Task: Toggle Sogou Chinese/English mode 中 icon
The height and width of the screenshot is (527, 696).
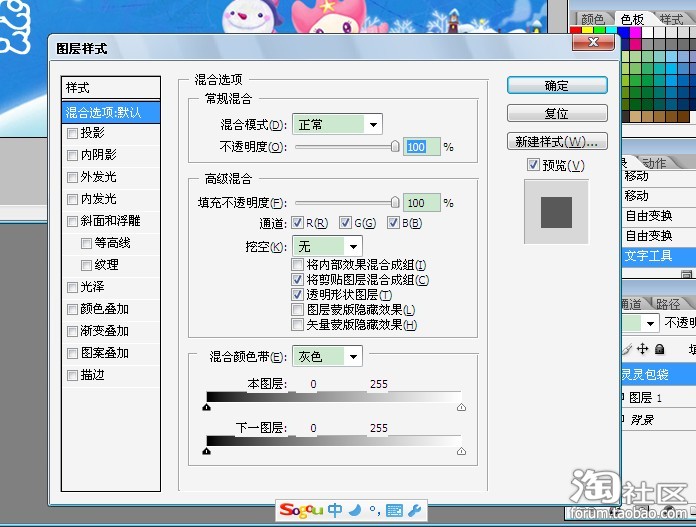Action: (335, 510)
